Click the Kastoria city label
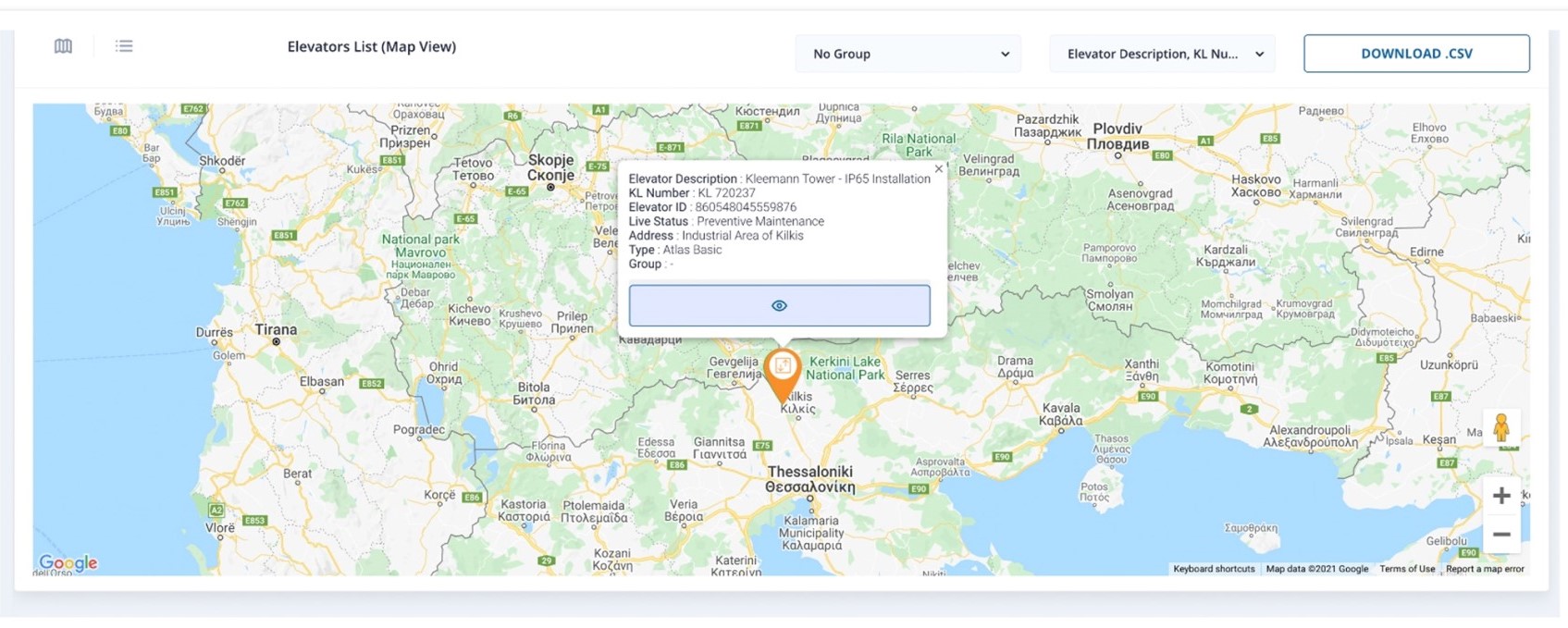Viewport: 1568px width, 628px height. click(524, 511)
